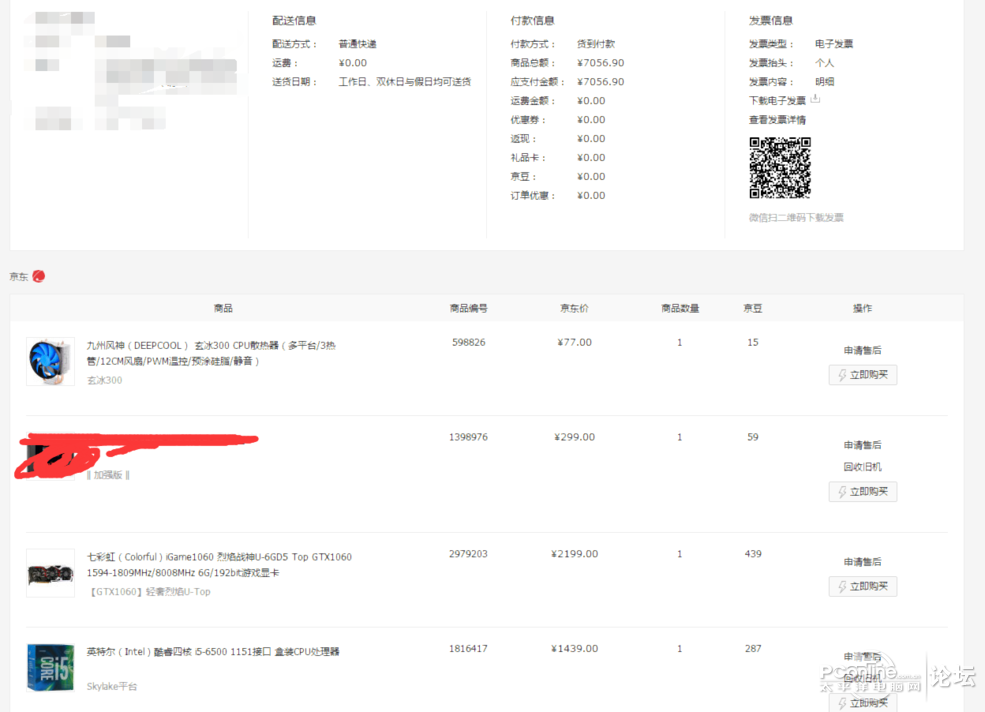Click the ¥1439.00 price

tap(574, 649)
